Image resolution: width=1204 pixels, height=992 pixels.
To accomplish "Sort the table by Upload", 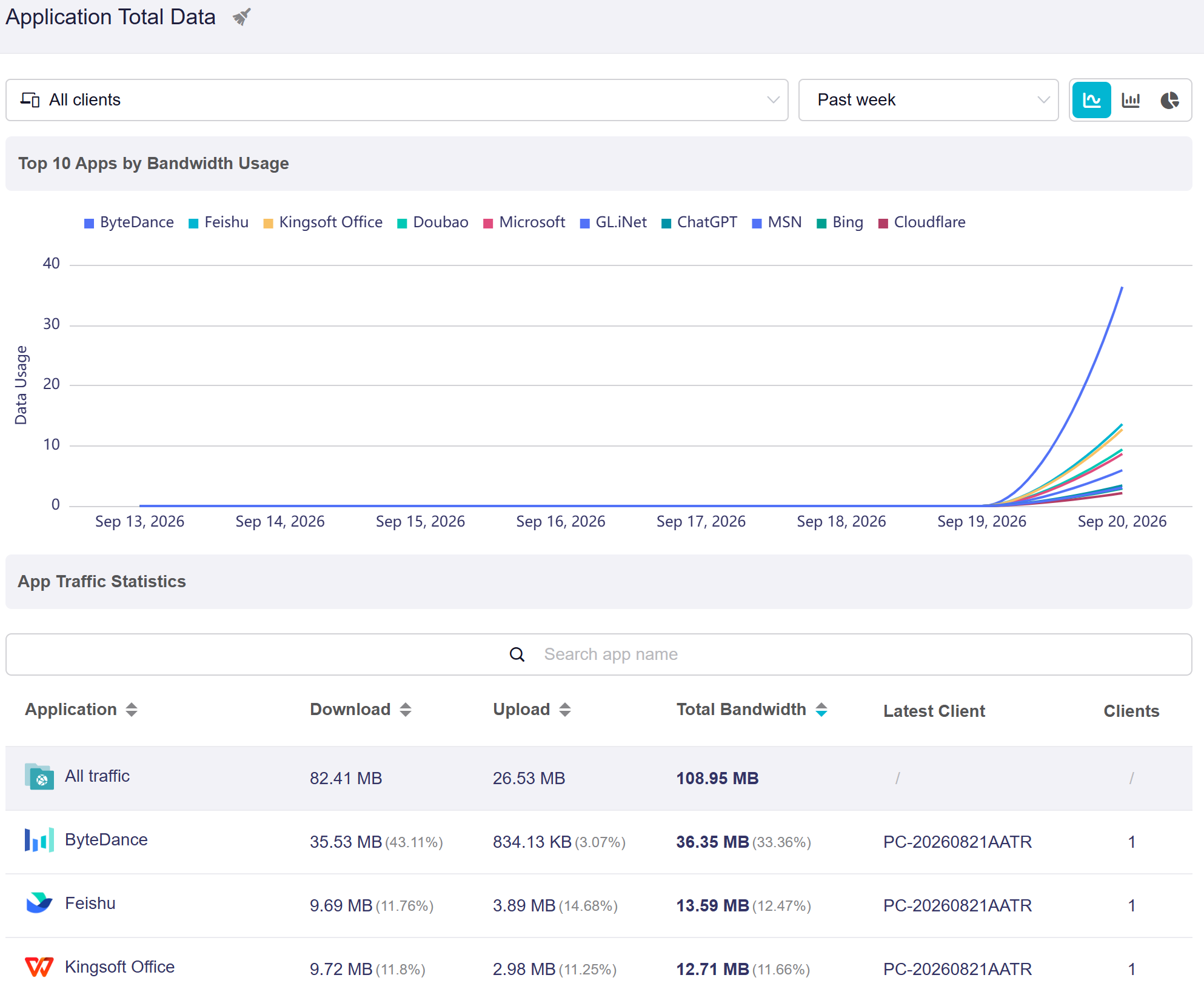I will pos(565,710).
